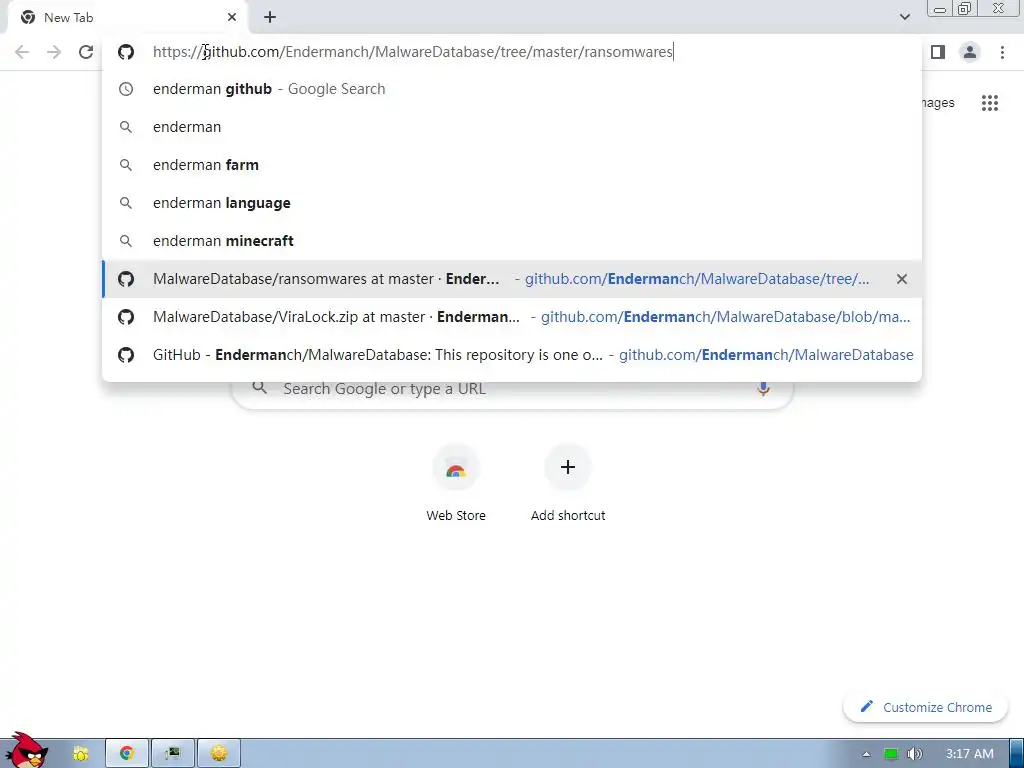Click the voice search microphone icon
The image size is (1024, 768).
[763, 389]
